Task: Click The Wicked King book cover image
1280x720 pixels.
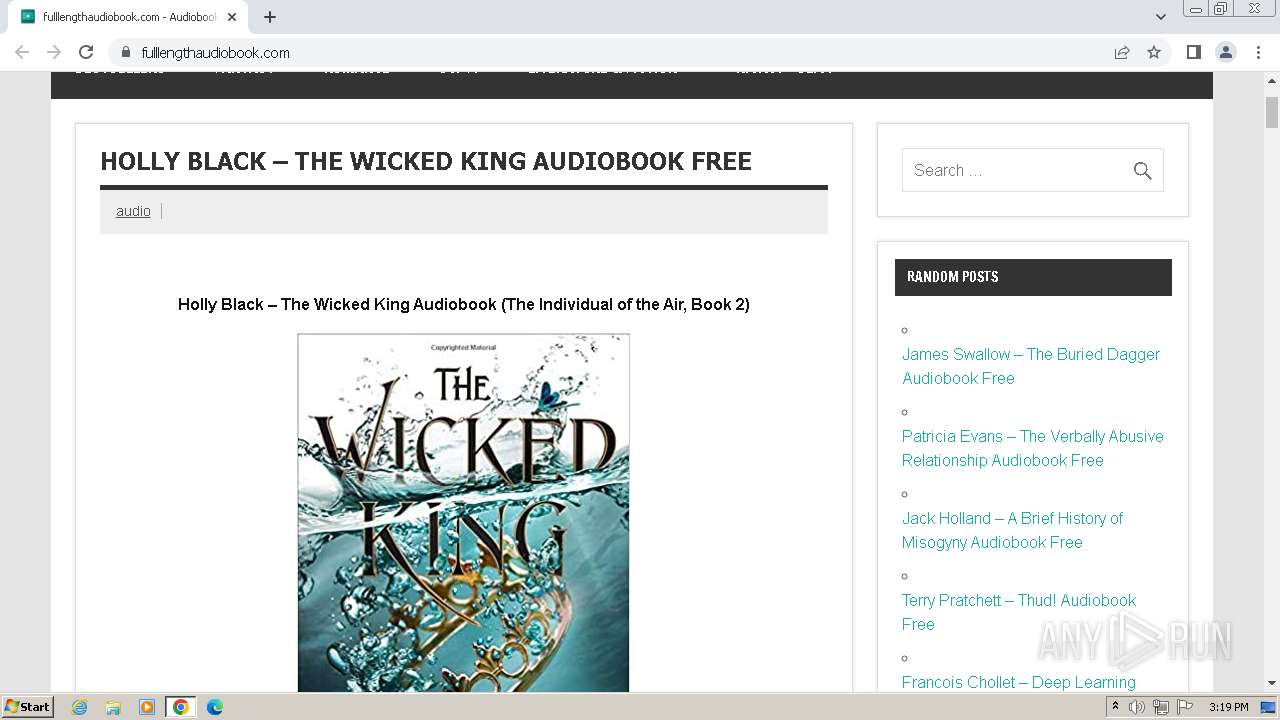Action: (463, 513)
